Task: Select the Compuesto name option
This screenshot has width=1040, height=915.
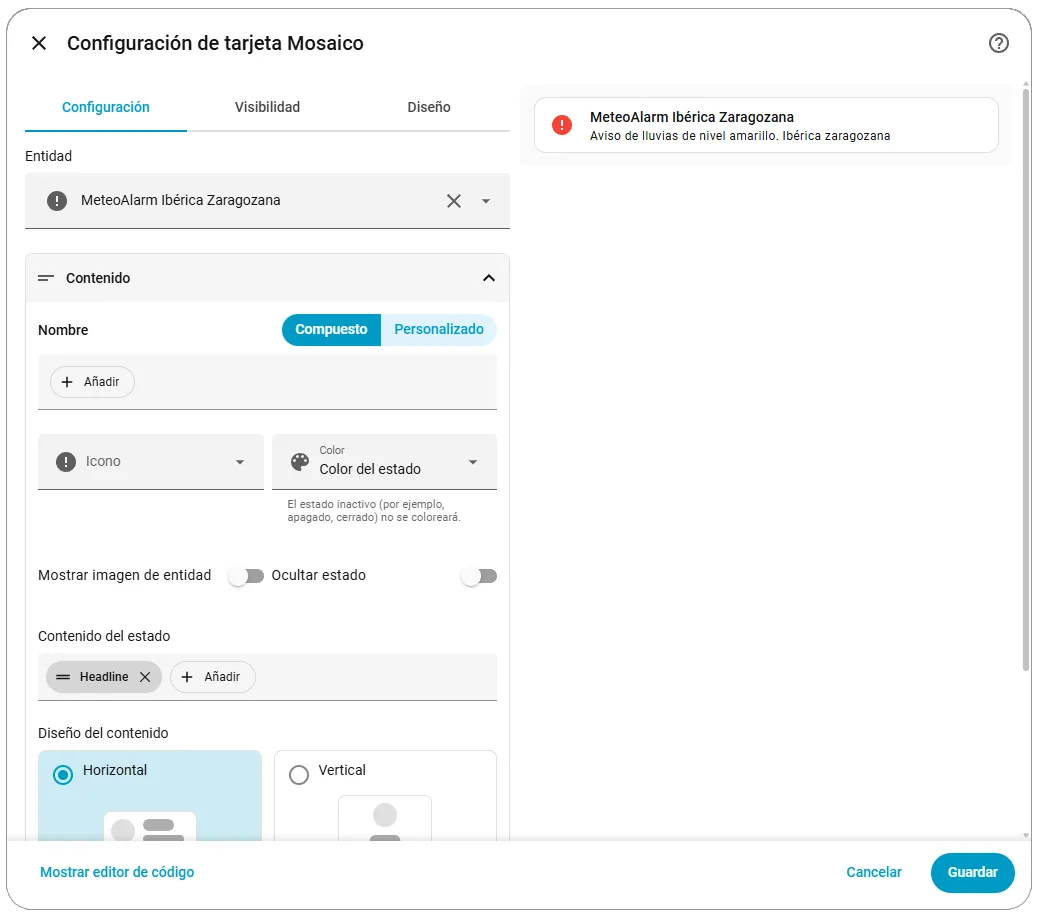Action: pyautogui.click(x=331, y=330)
